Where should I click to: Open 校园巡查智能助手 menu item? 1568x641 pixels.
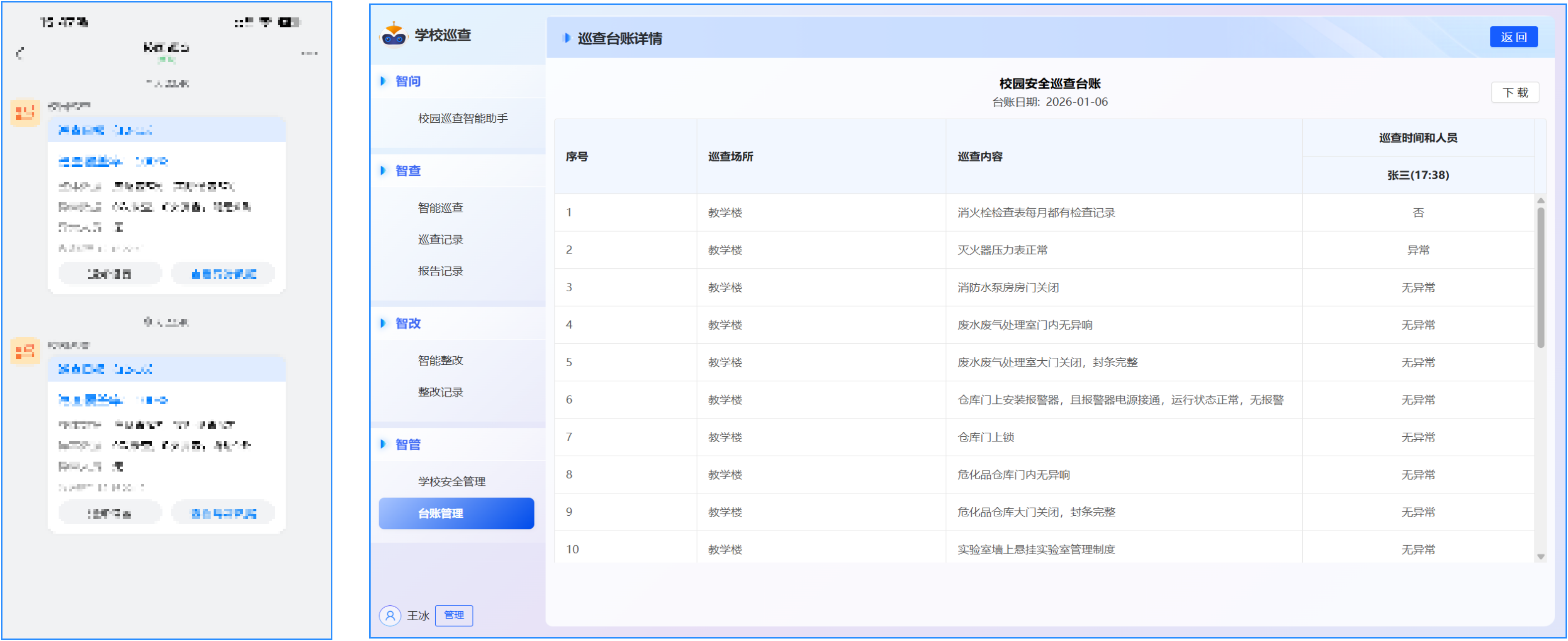[463, 118]
